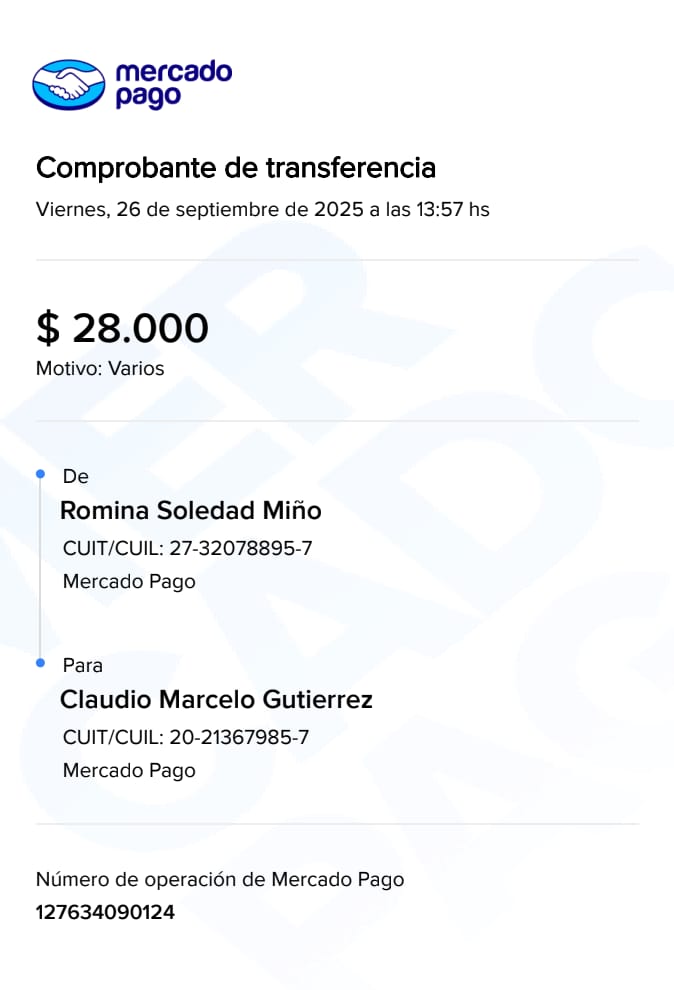This screenshot has height=990, width=674.
Task: Click the "Para" recipient label
Action: pyautogui.click(x=83, y=665)
